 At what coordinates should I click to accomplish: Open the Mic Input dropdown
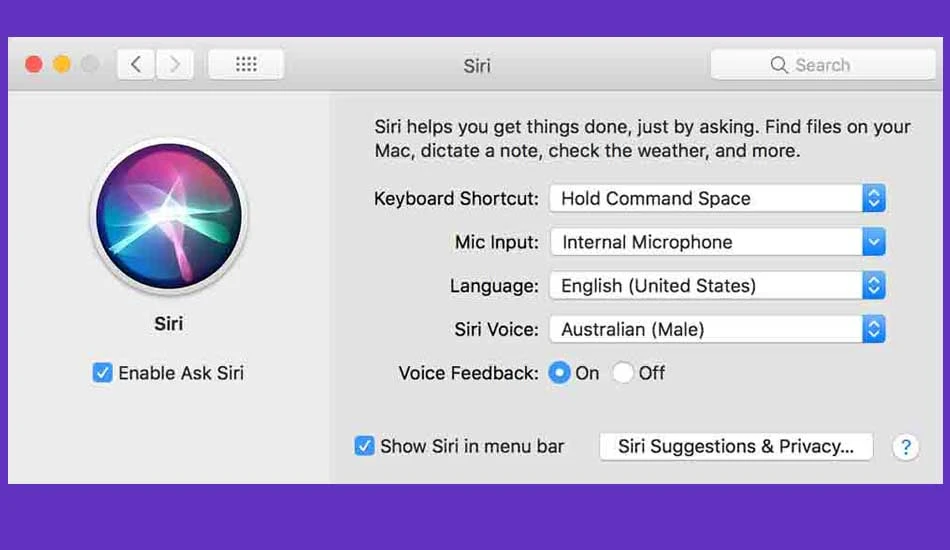coord(717,242)
